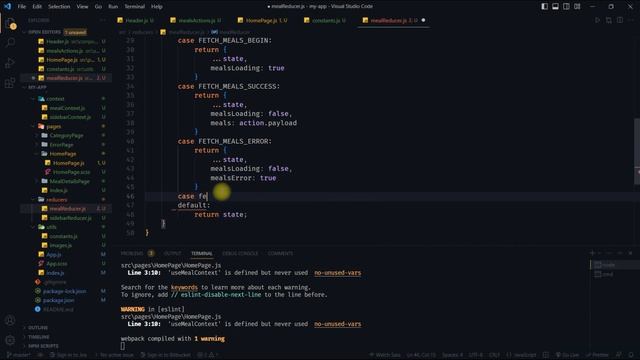Collapse the pages folder
640x360 pixels.
(53, 127)
